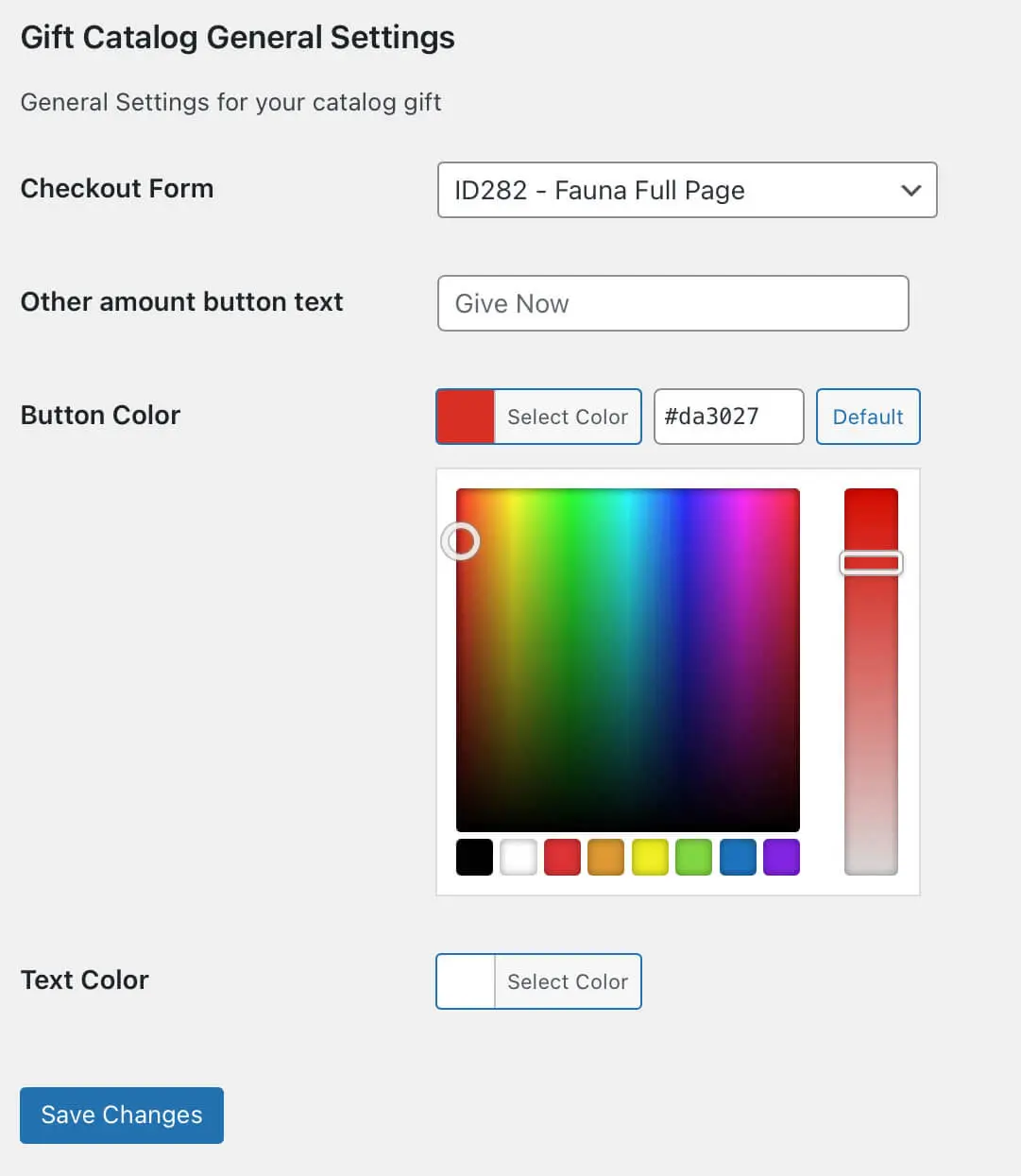
Task: Click the red Button Color preview swatch
Action: (466, 417)
